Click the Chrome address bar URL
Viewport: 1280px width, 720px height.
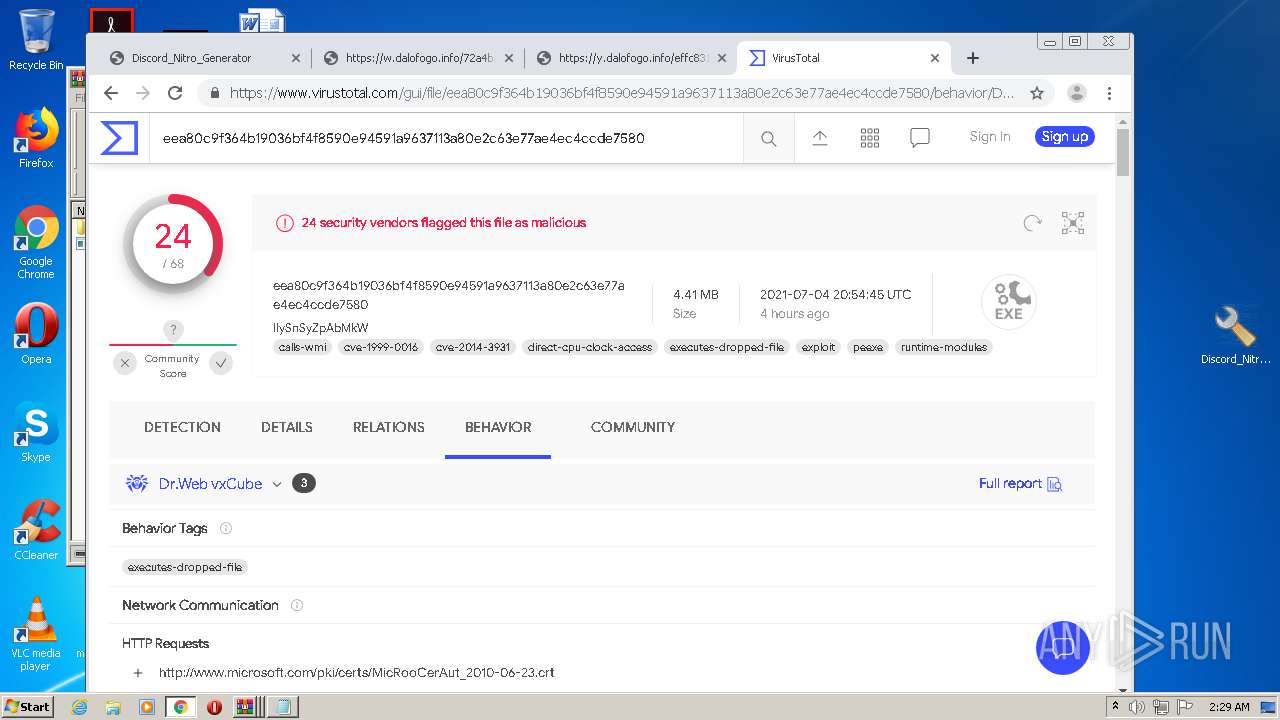tap(621, 93)
